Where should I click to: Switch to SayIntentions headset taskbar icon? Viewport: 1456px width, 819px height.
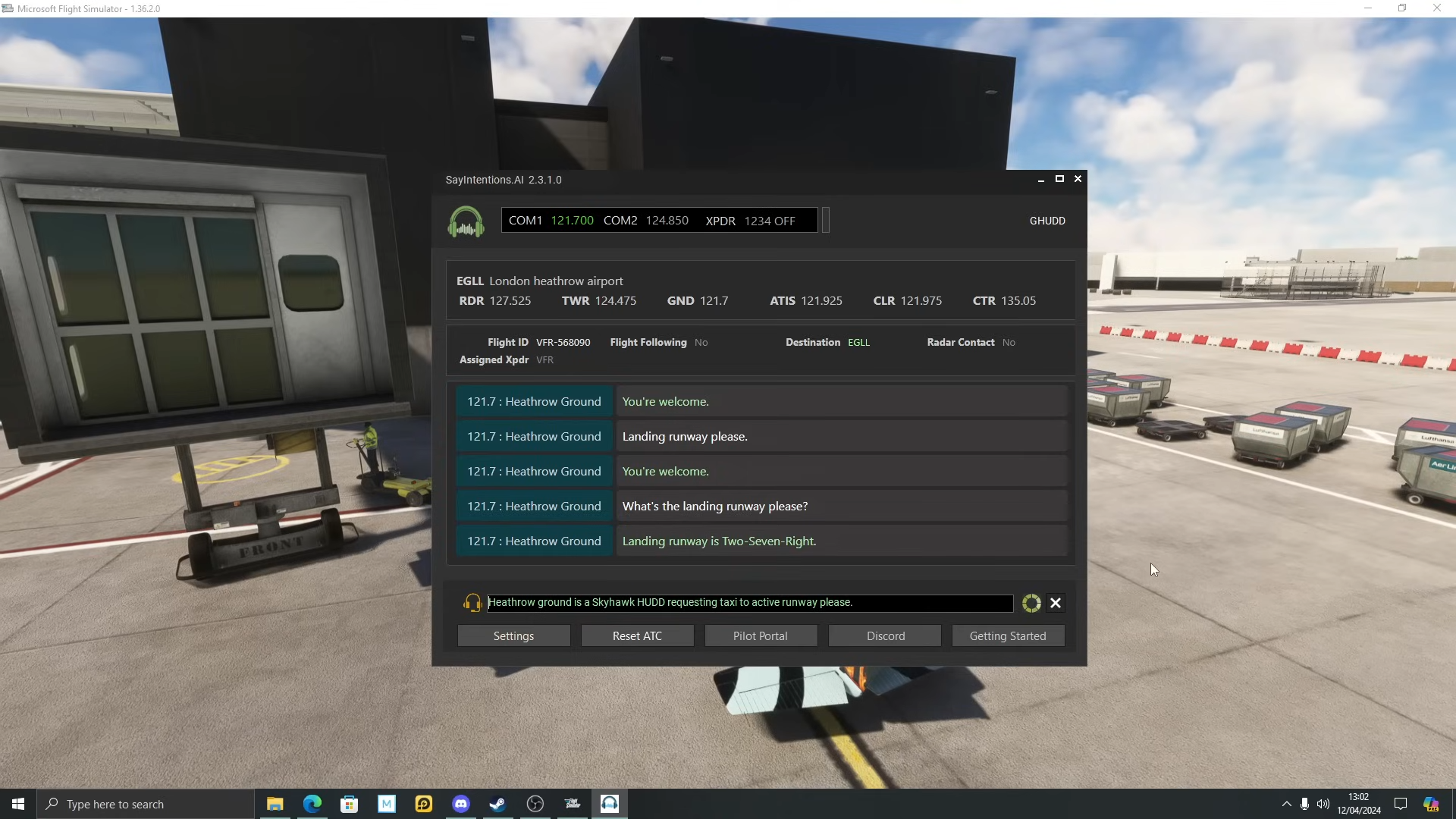click(610, 804)
